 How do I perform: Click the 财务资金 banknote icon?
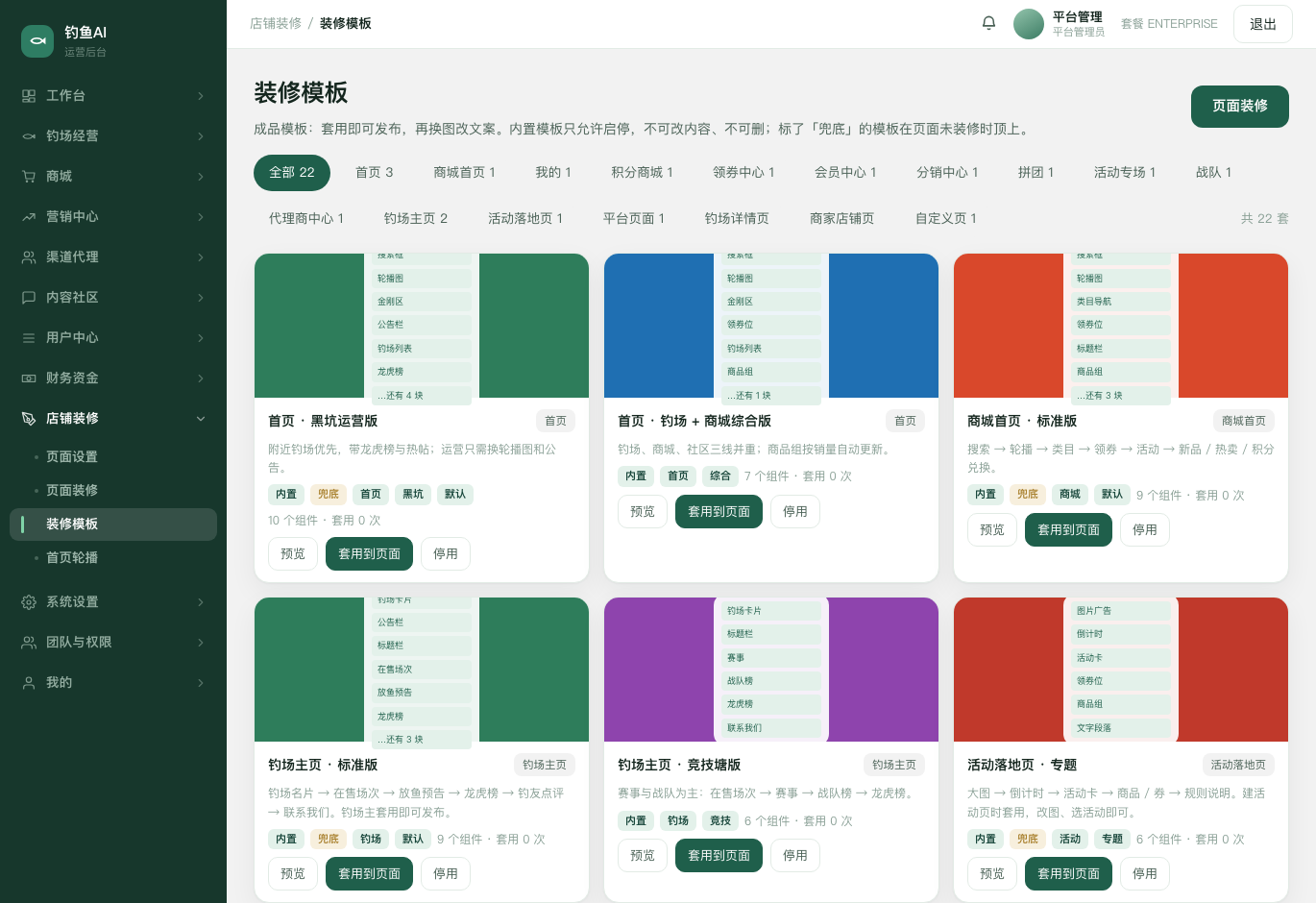[29, 378]
